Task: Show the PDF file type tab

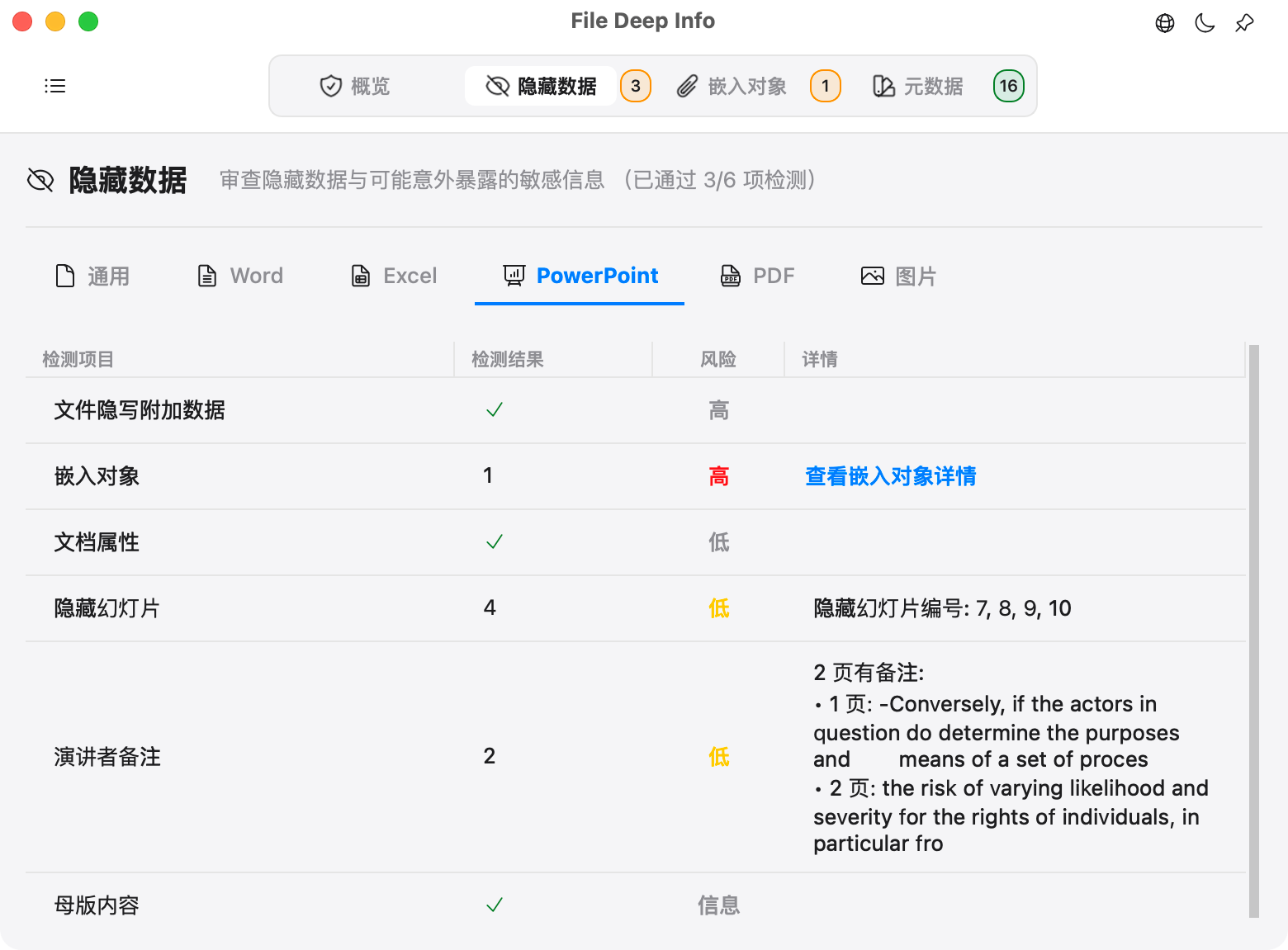Action: coord(757,276)
